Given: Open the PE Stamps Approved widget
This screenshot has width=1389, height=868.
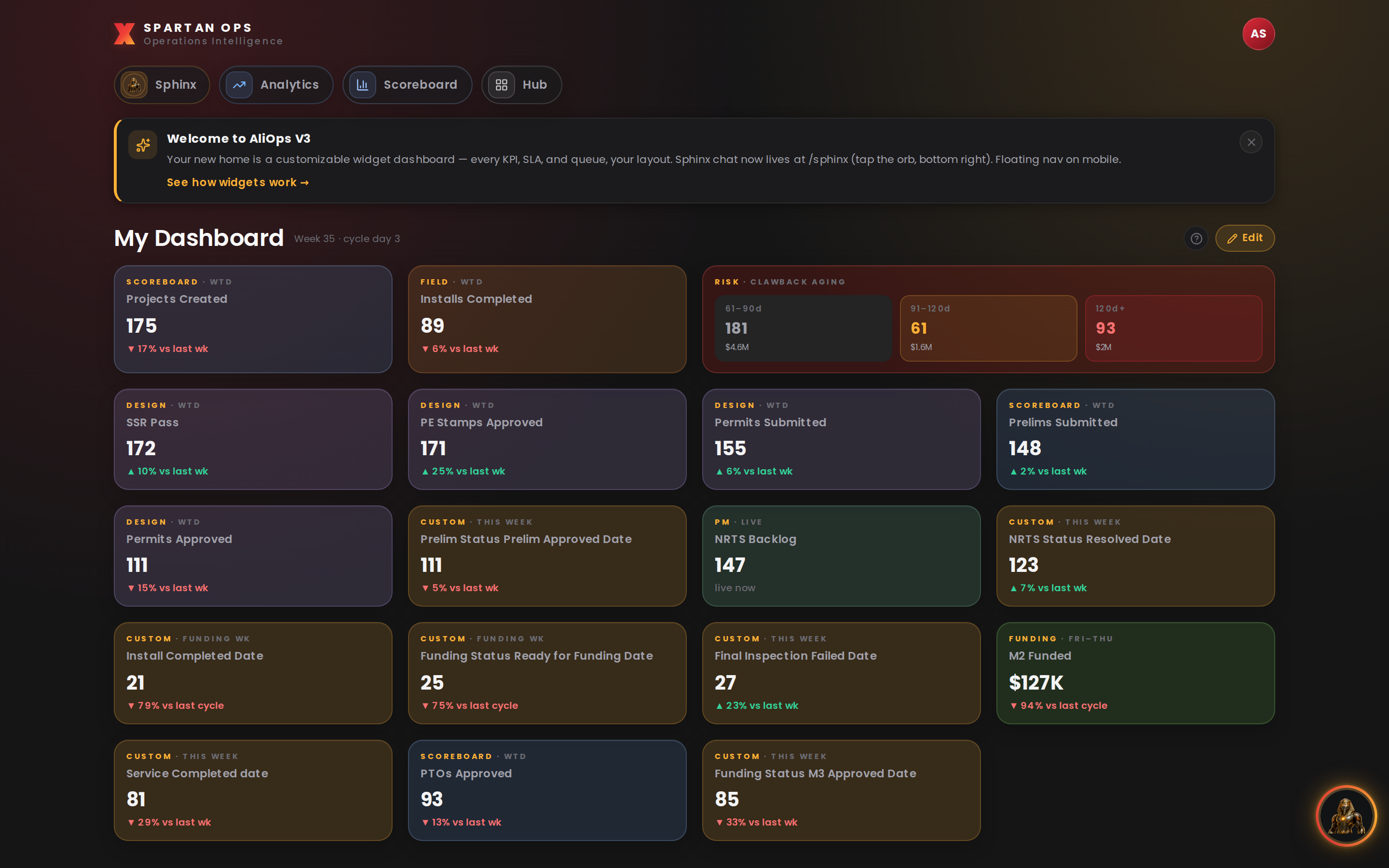Looking at the screenshot, I should tap(547, 439).
